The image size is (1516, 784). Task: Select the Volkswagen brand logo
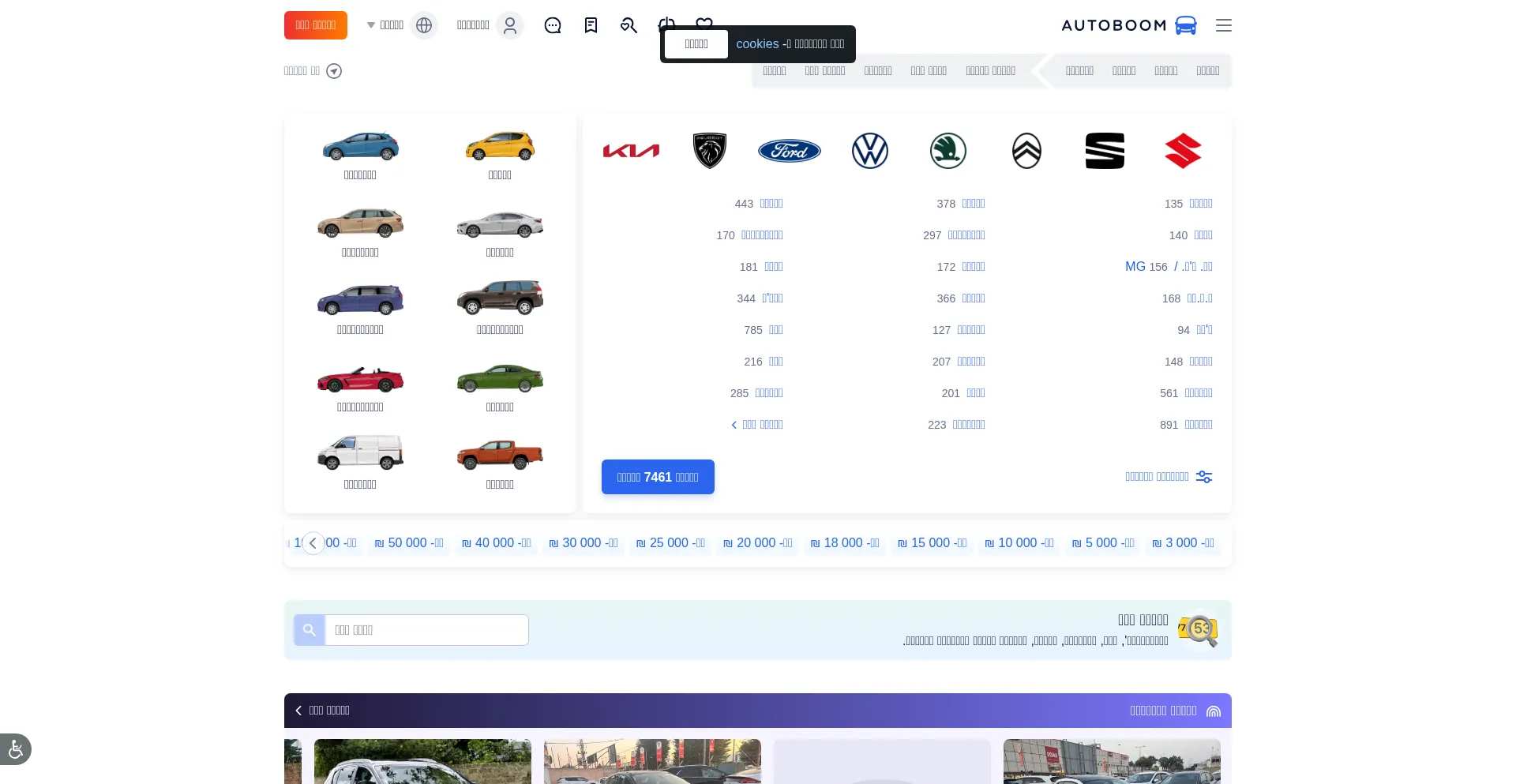870,151
